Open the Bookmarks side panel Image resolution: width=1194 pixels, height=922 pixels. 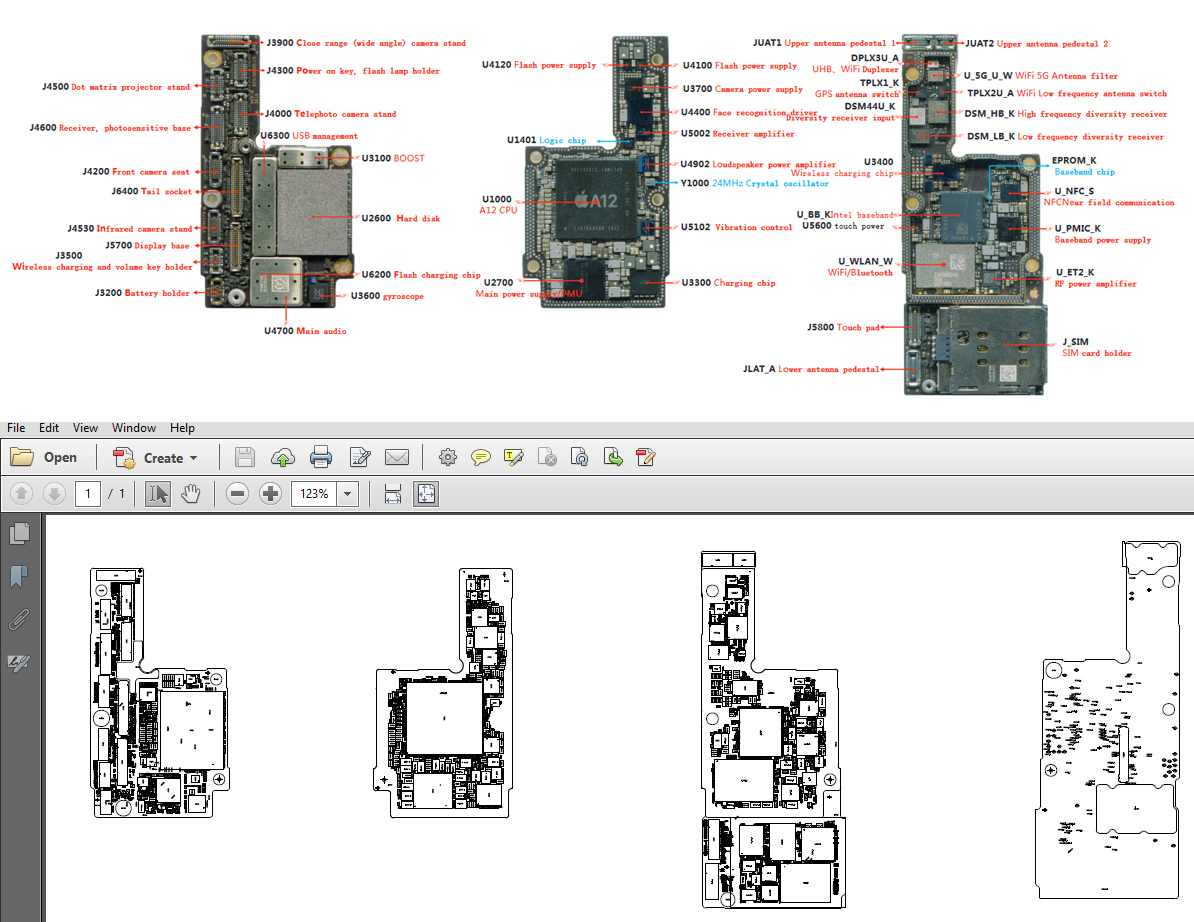click(19, 577)
